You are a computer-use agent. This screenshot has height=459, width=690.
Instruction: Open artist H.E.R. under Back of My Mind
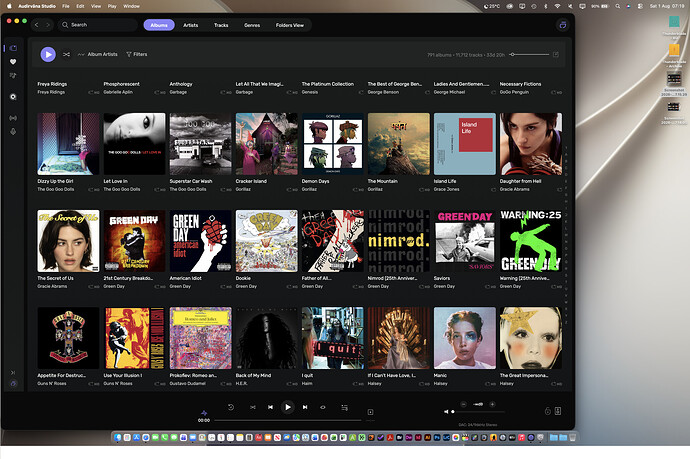(x=242, y=384)
